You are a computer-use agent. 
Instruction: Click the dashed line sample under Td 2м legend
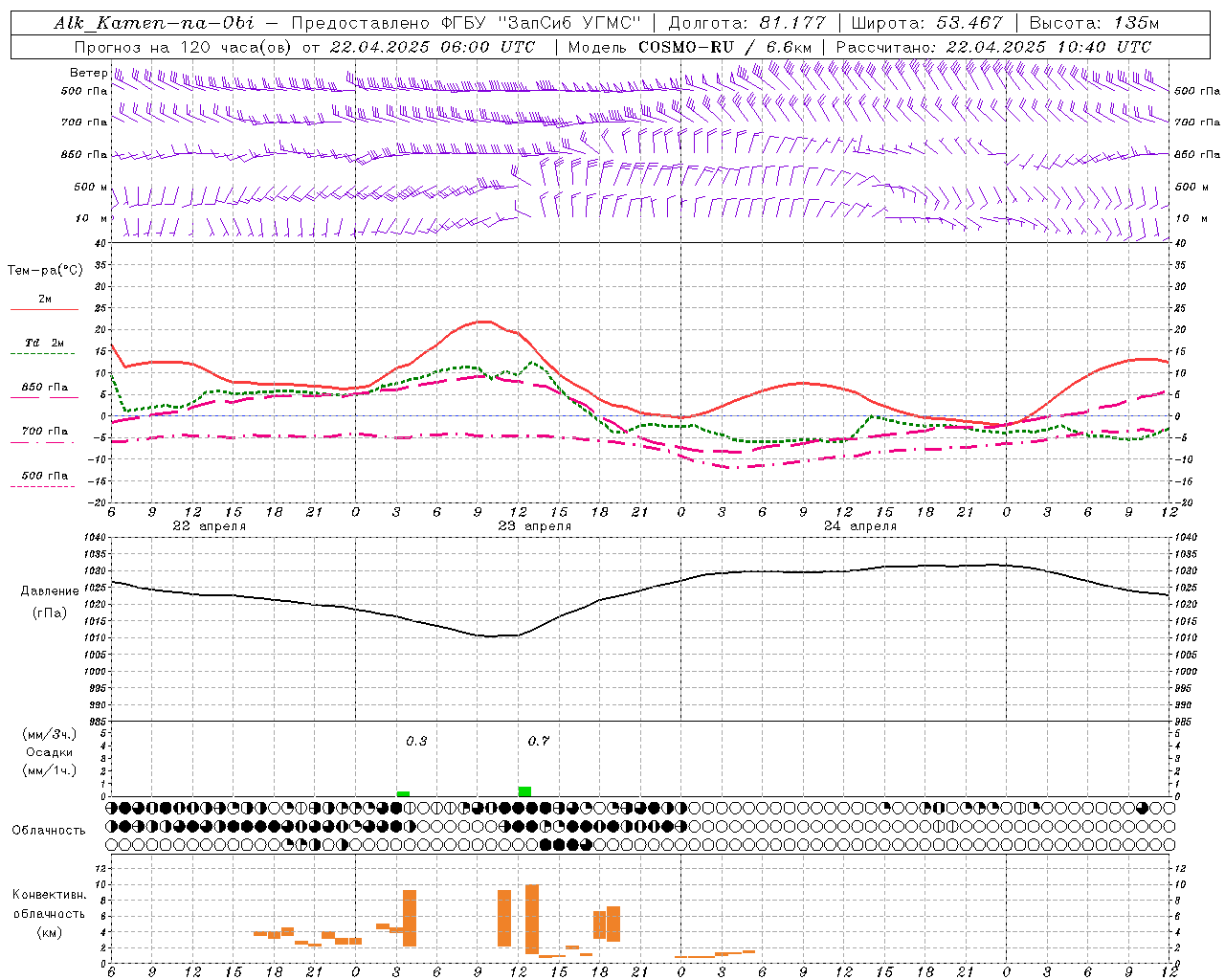[42, 354]
